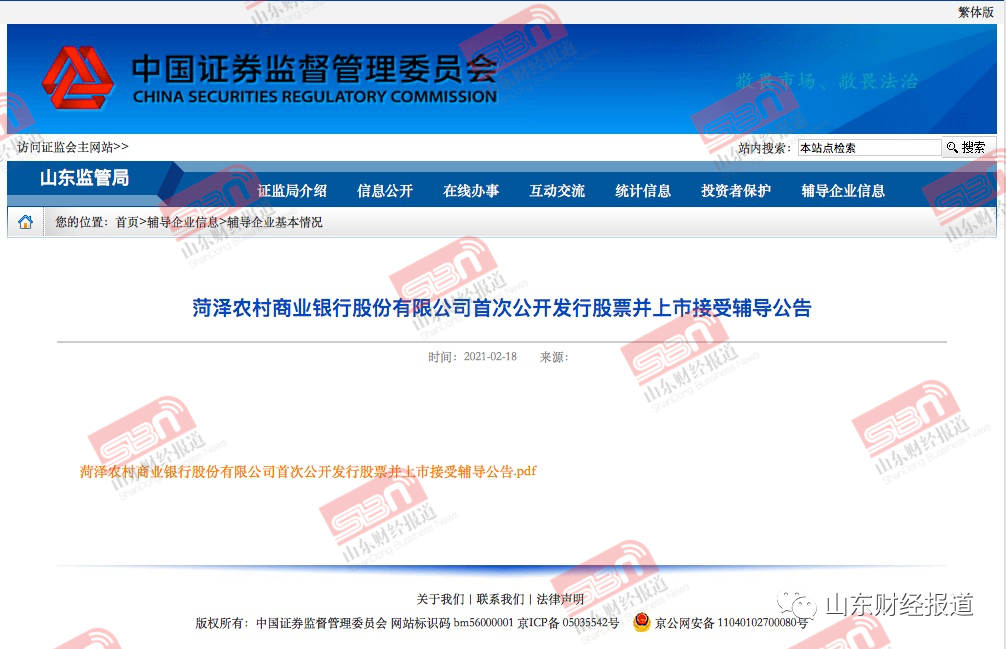Click the date 2021-02-18
This screenshot has height=649, width=1006.
pos(490,357)
